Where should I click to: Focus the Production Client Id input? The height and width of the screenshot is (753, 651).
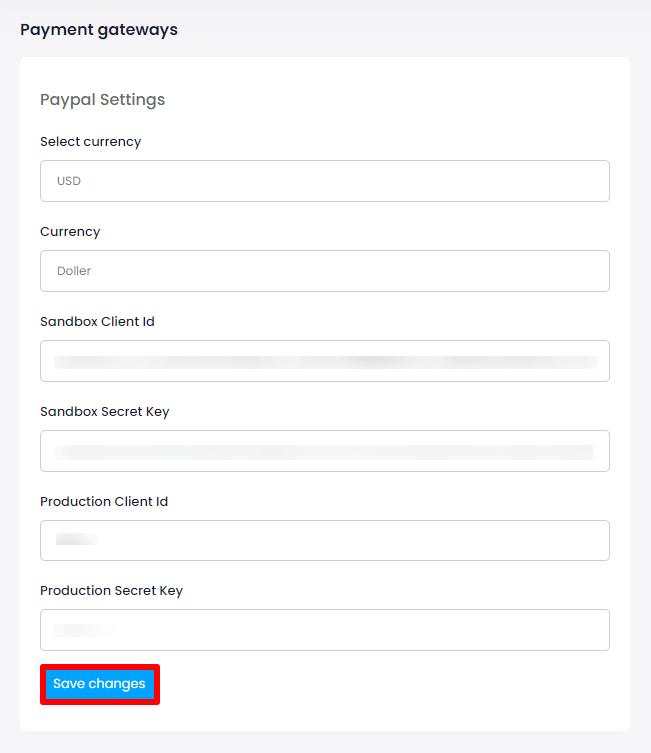[x=325, y=540]
